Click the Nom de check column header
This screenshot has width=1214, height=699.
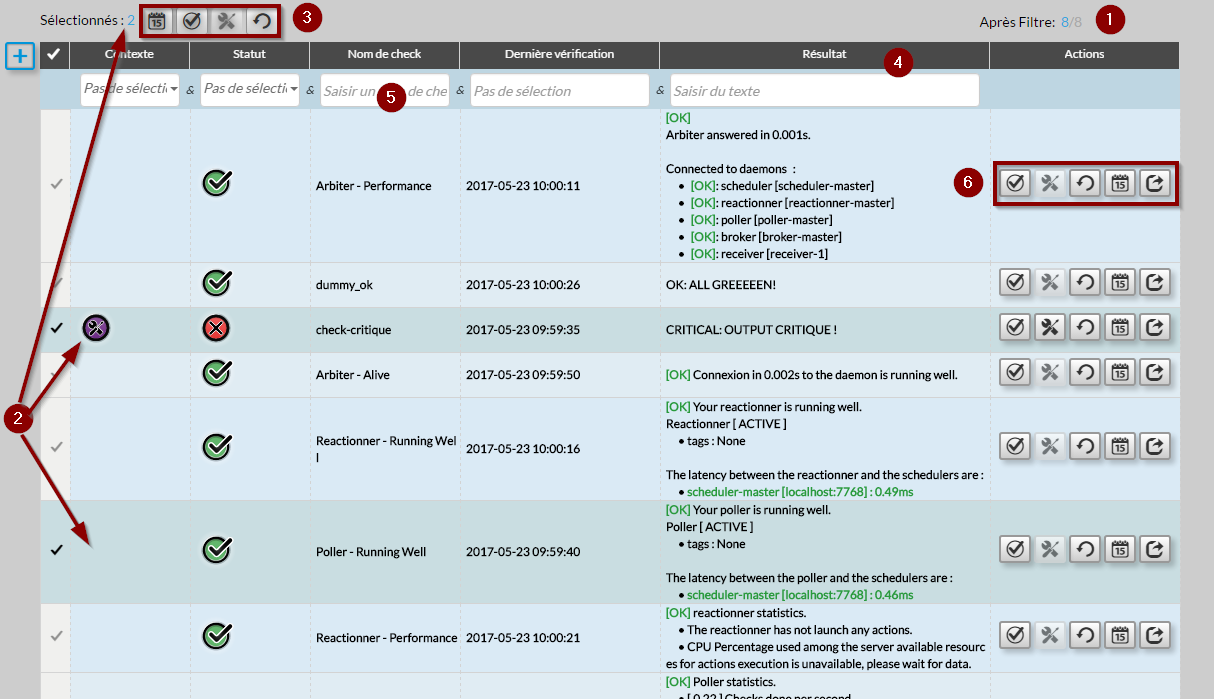(x=384, y=54)
